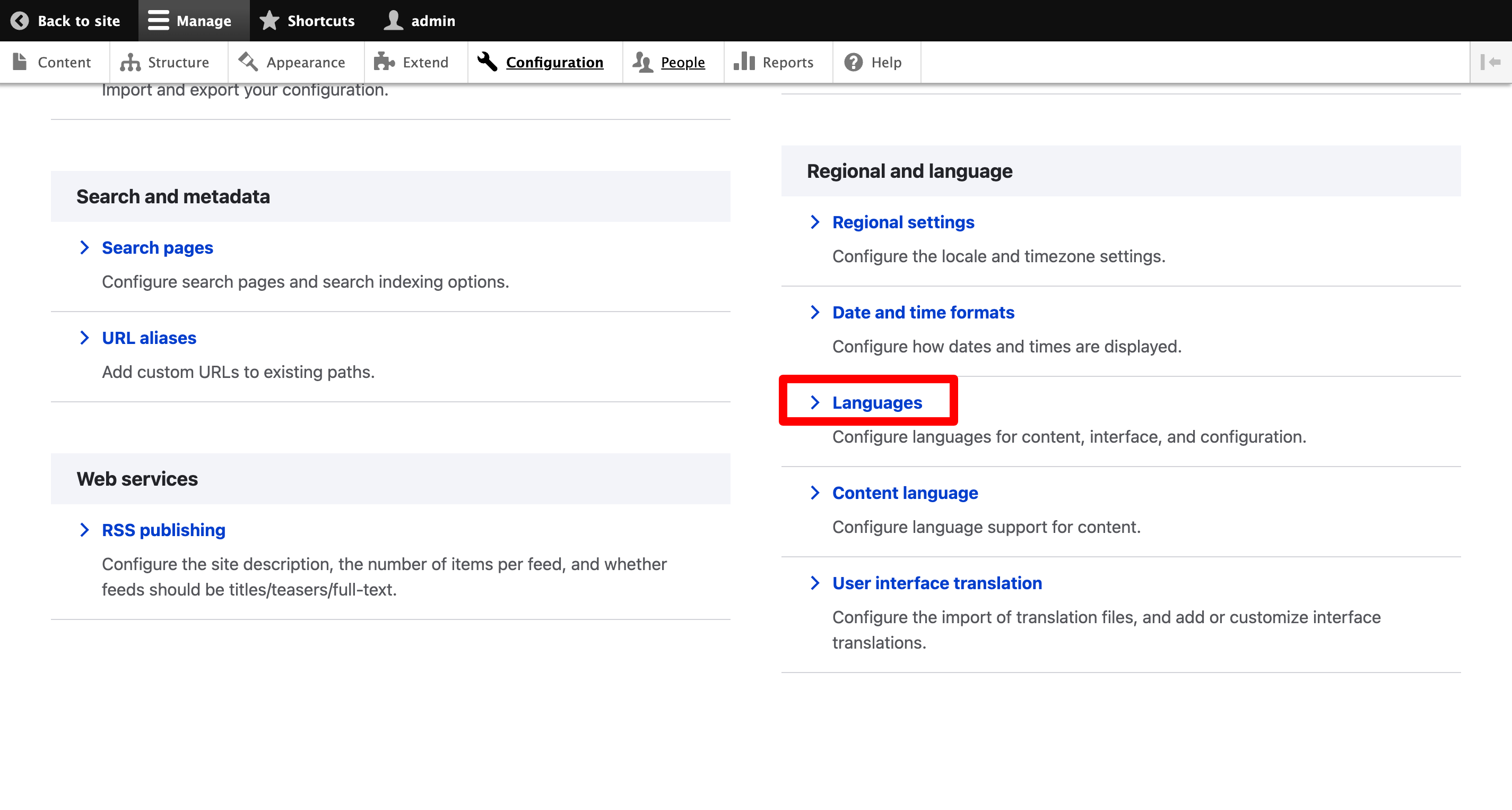Open the Languages link
1512x810 pixels.
point(877,402)
